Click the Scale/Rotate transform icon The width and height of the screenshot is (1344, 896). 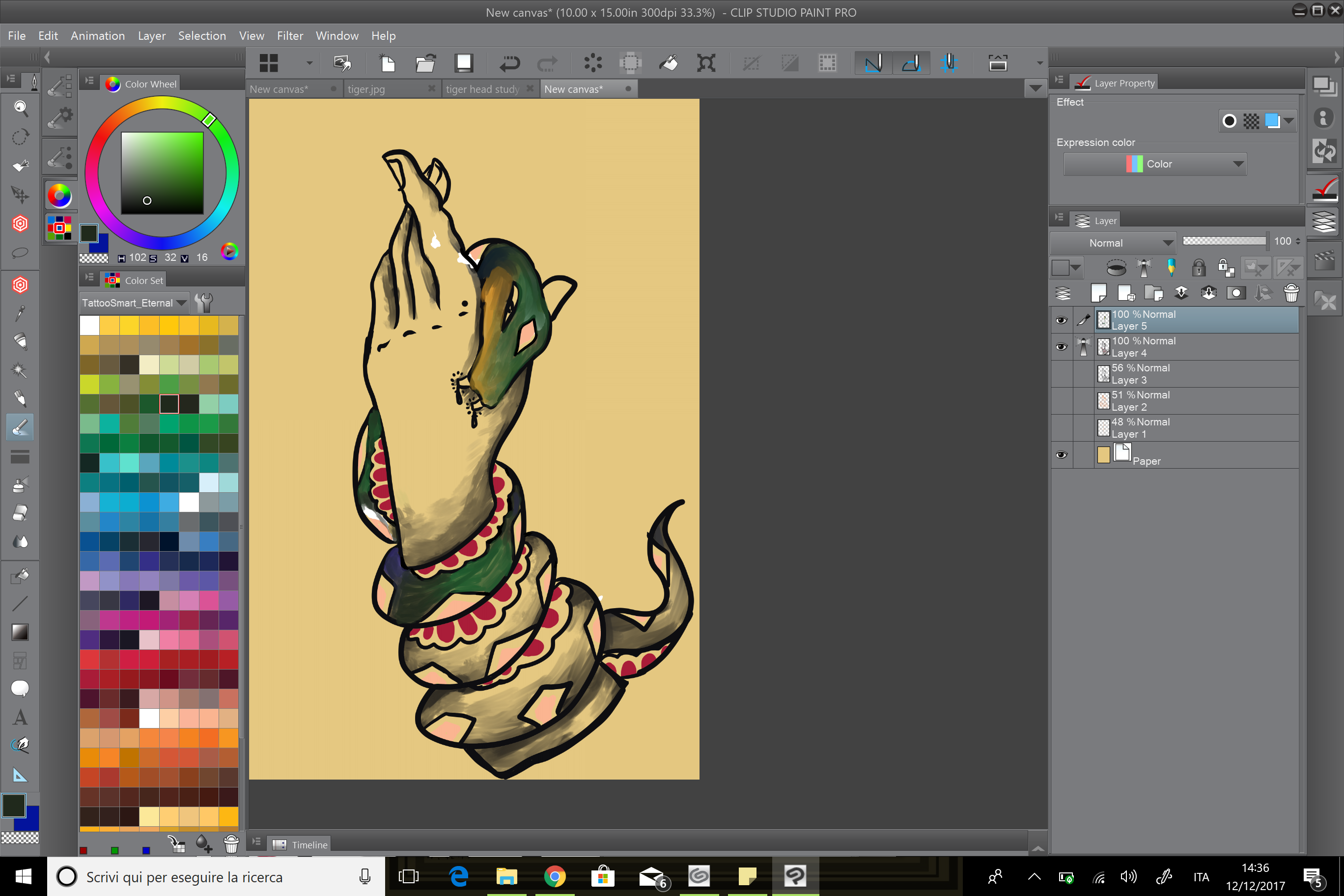tap(706, 63)
